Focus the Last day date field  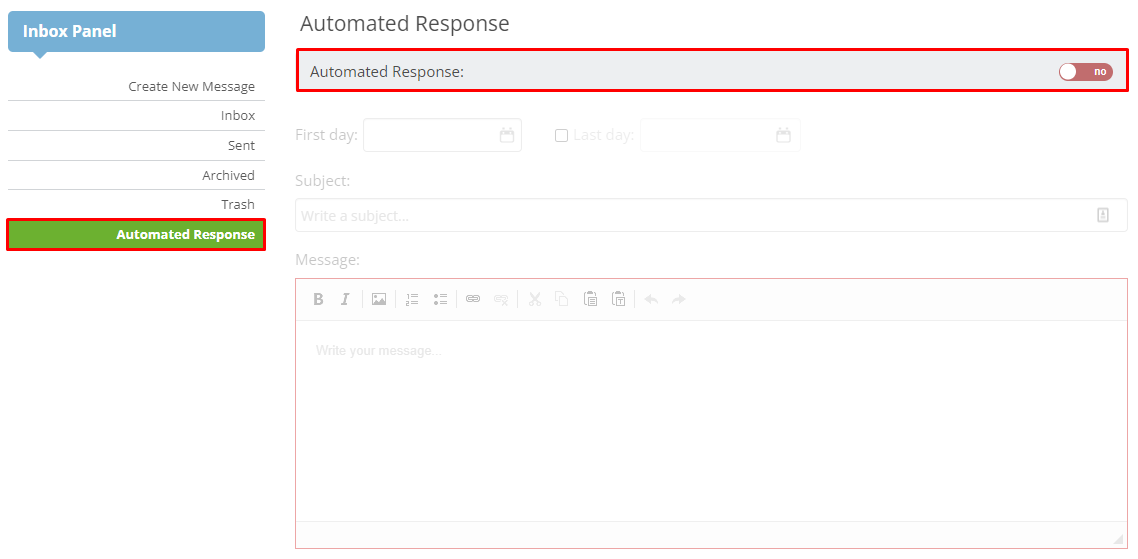click(x=720, y=135)
